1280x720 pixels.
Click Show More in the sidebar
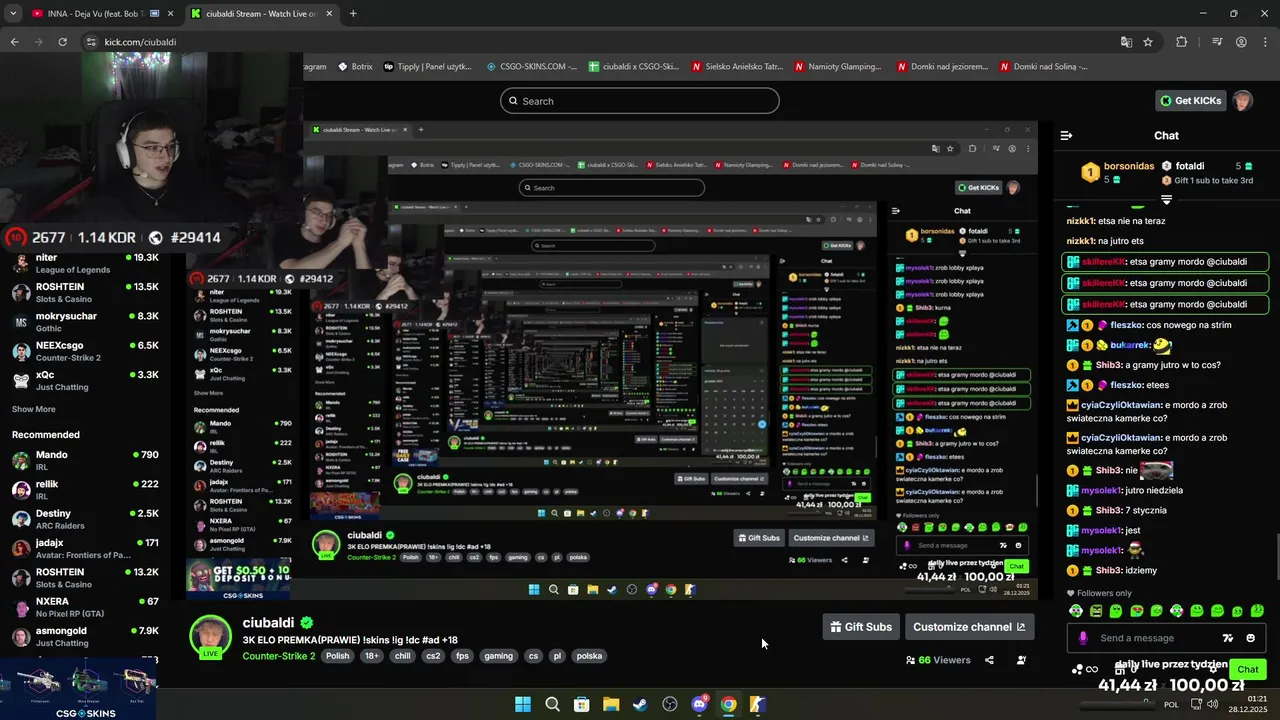[34, 409]
